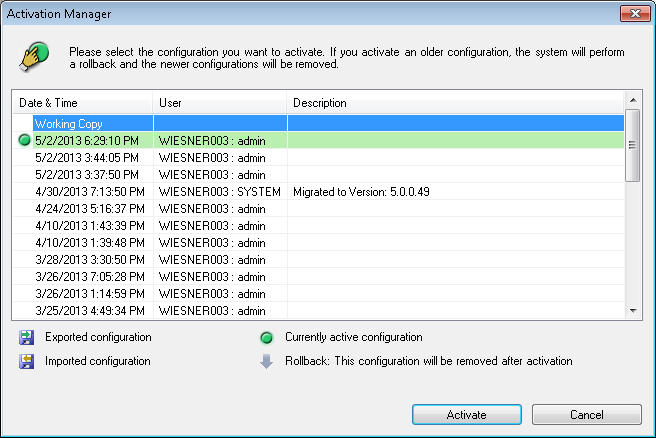
Task: Click the WIESNER003 : SYSTEM user cell
Action: 220,192
